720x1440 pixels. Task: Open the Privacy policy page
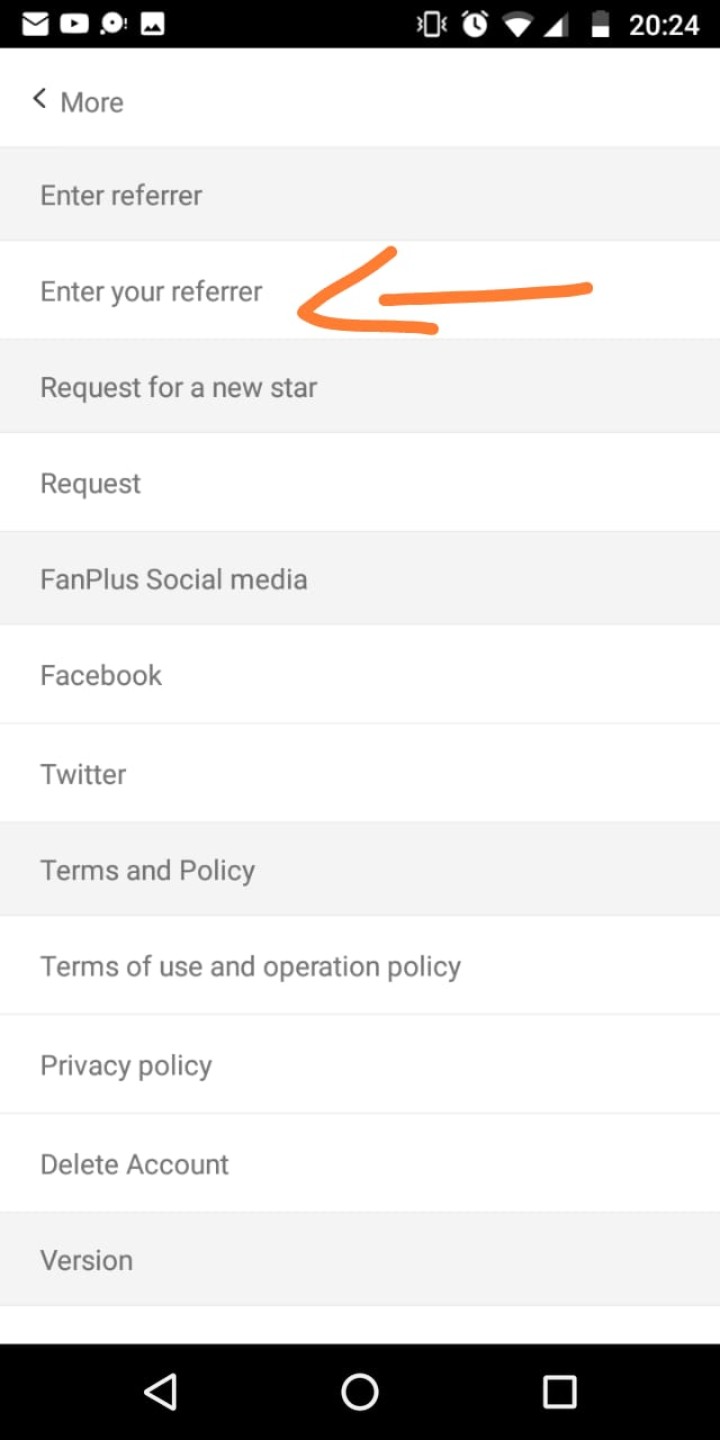pos(126,1065)
